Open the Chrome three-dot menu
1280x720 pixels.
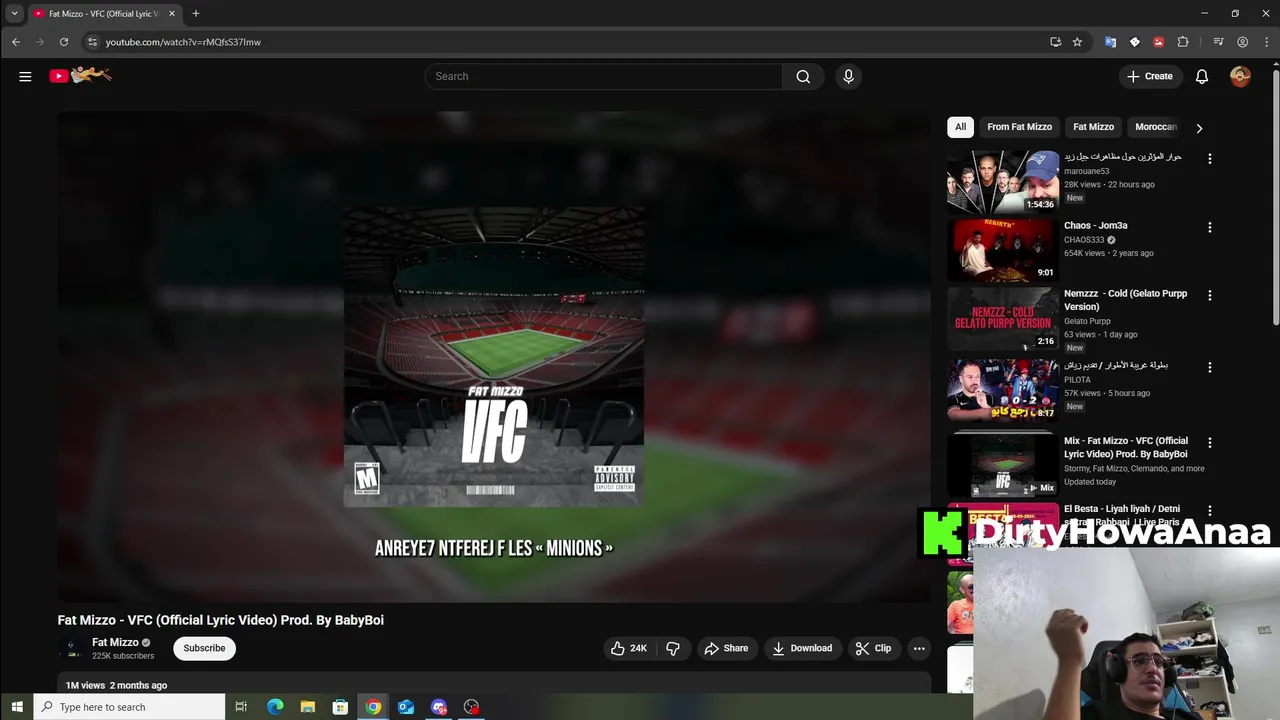tap(1267, 42)
